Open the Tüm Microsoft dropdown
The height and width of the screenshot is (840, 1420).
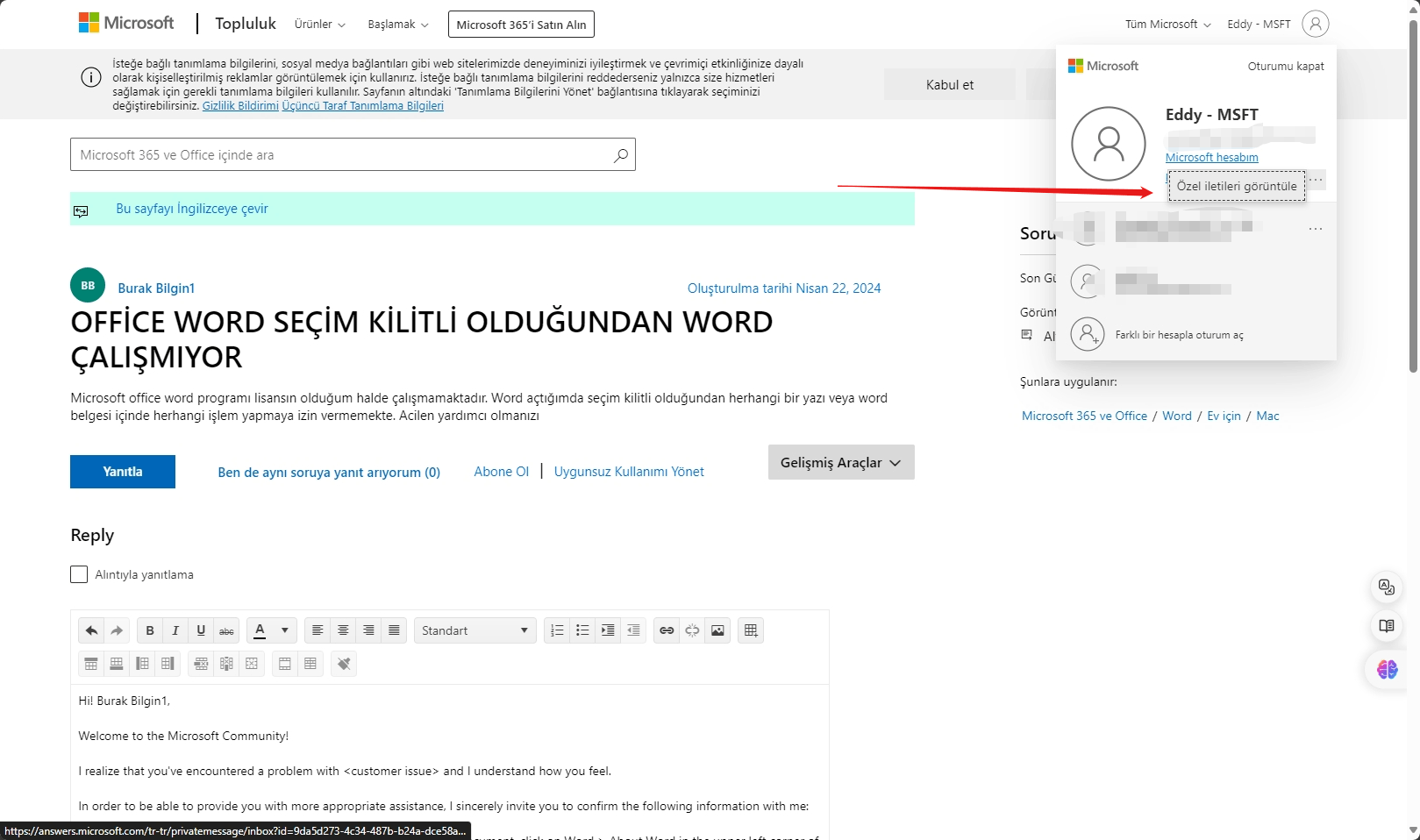pos(1168,25)
